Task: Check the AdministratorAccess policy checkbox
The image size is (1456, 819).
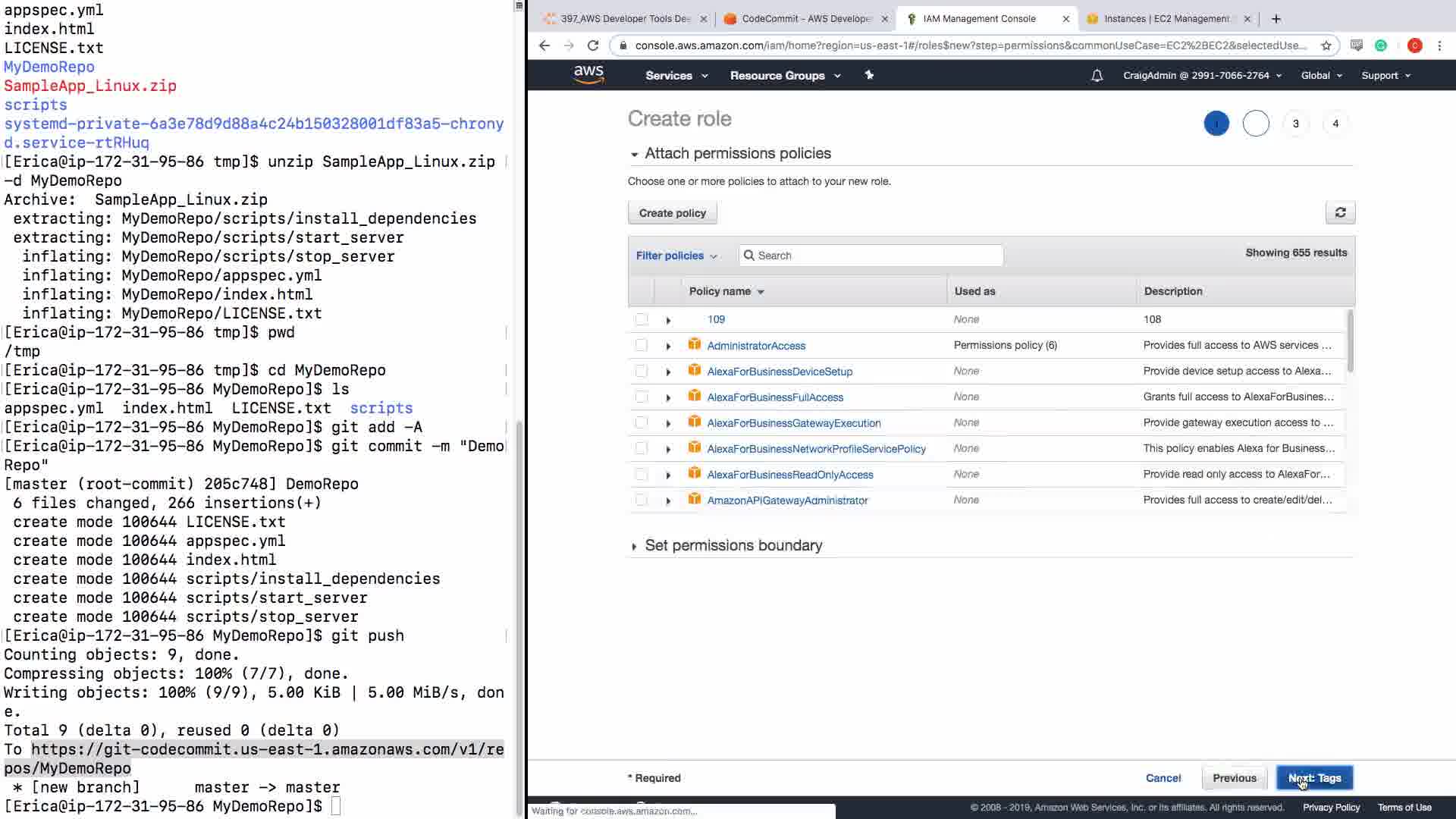Action: (x=642, y=346)
